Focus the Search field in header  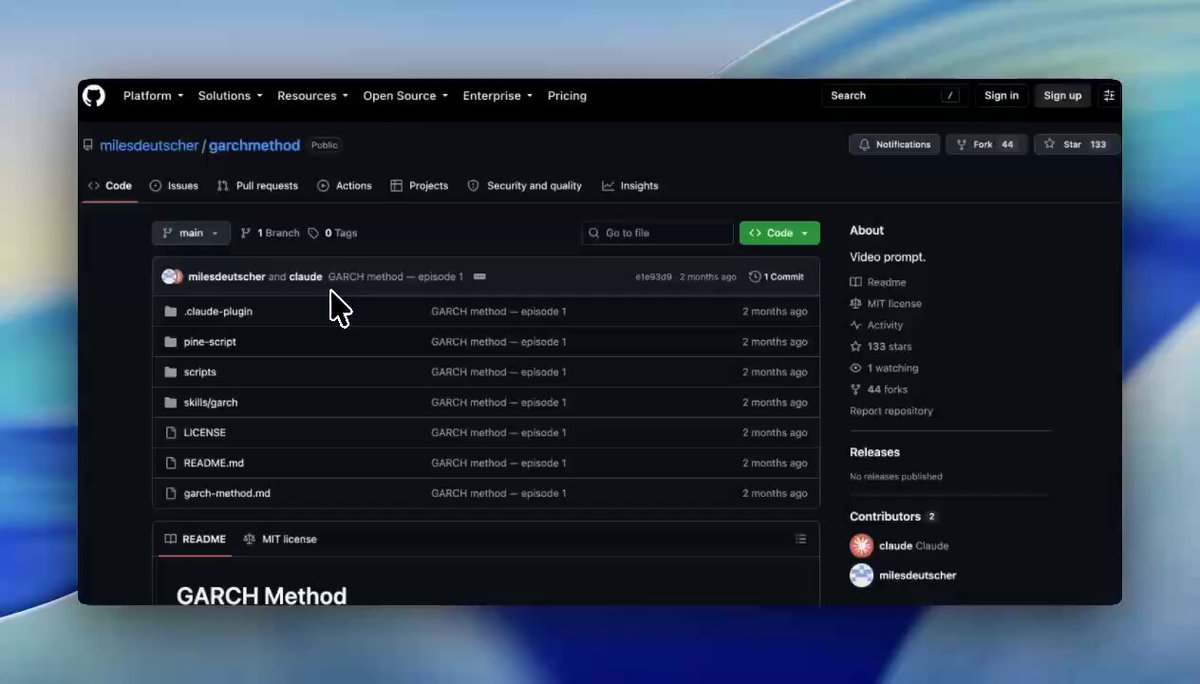click(894, 96)
